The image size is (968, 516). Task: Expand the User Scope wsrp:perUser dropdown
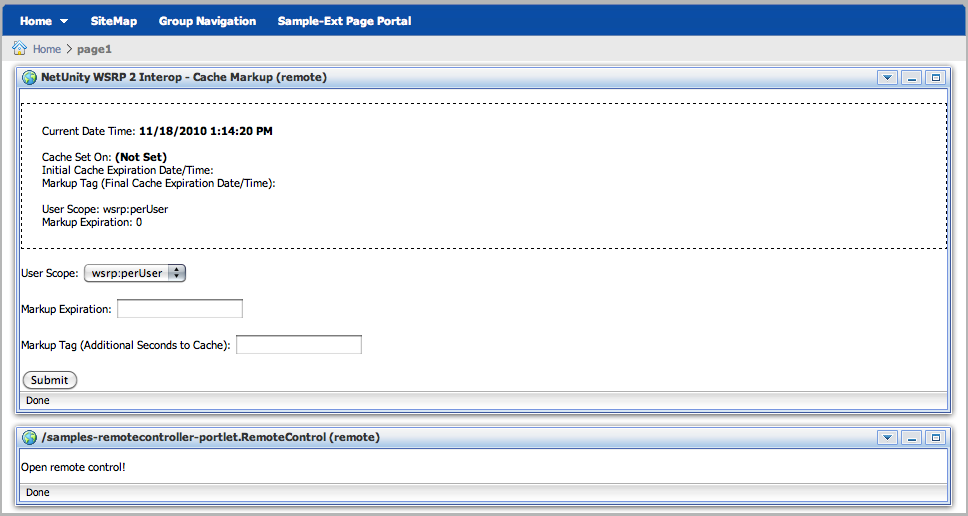[x=135, y=273]
